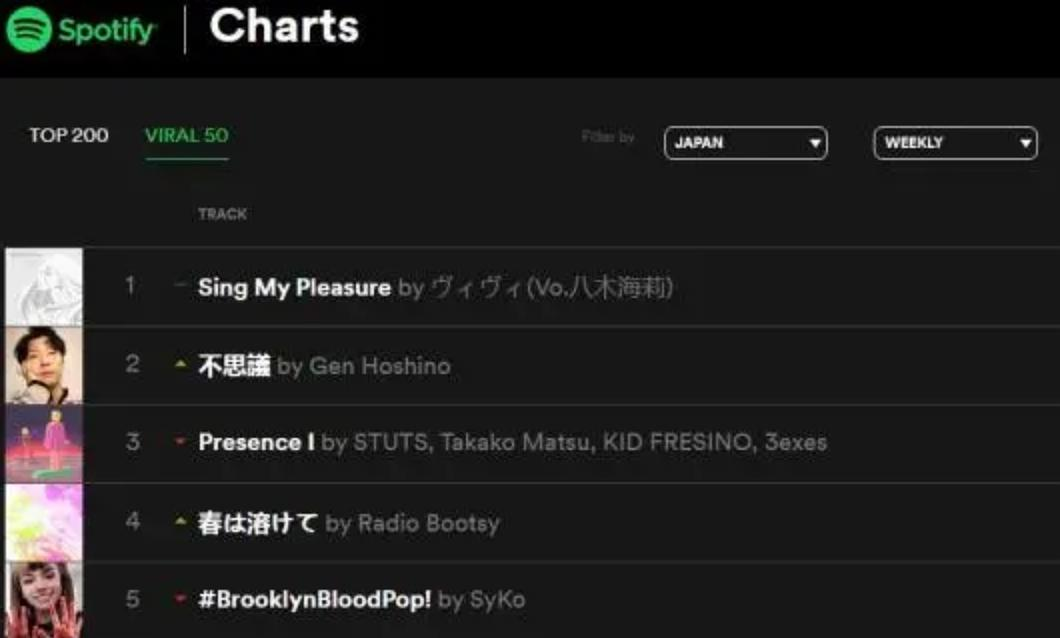The width and height of the screenshot is (1060, 638).
Task: Click the down-trend arrow beside Presence I
Action: click(x=180, y=443)
